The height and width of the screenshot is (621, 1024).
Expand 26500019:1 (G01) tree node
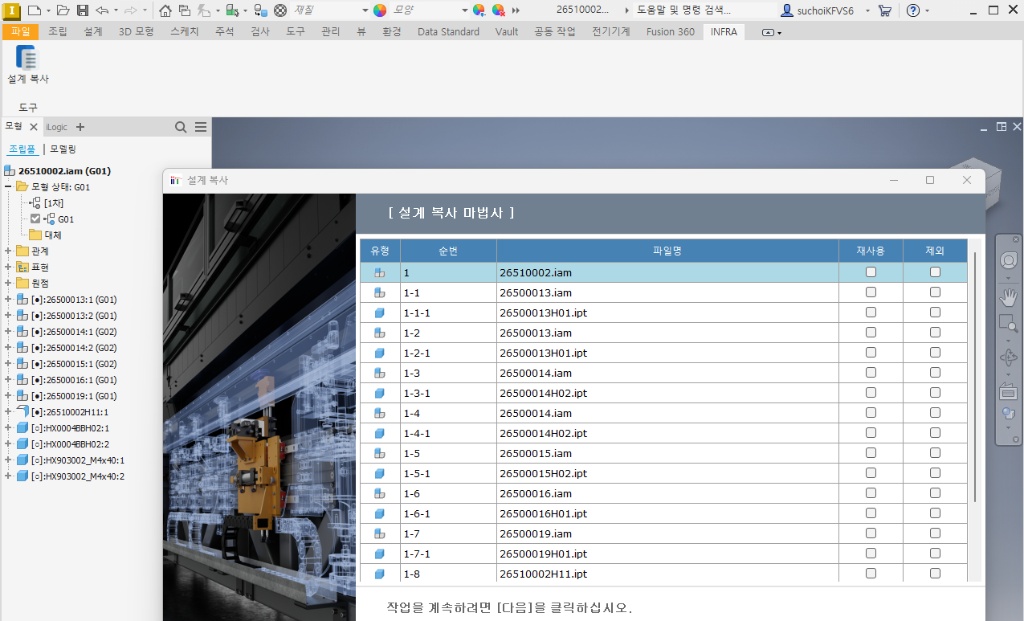click(x=8, y=396)
